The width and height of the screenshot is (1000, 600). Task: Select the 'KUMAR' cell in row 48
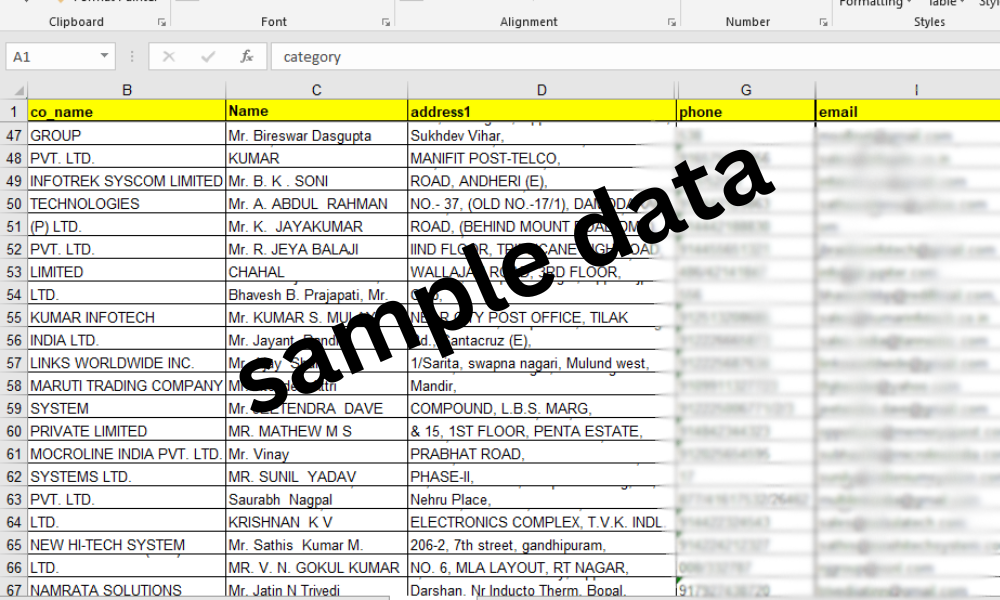click(x=317, y=158)
